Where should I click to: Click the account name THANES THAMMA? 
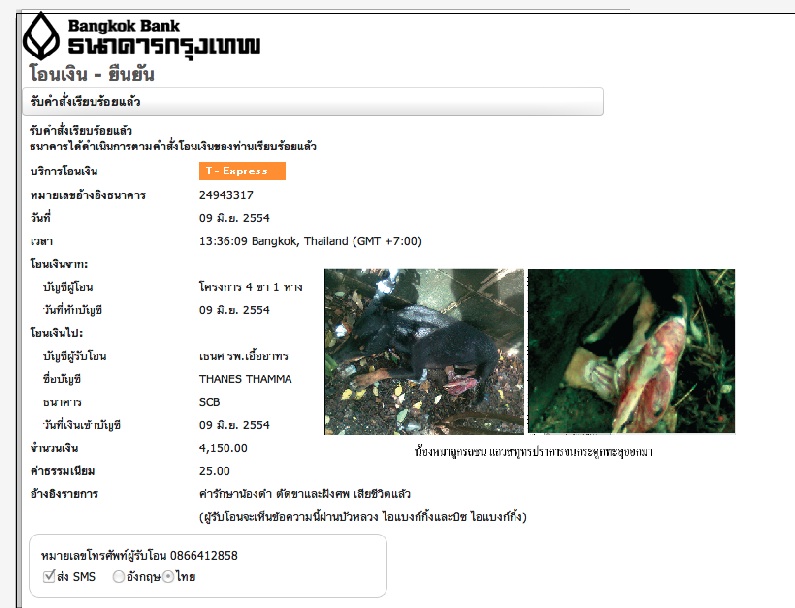tap(245, 379)
